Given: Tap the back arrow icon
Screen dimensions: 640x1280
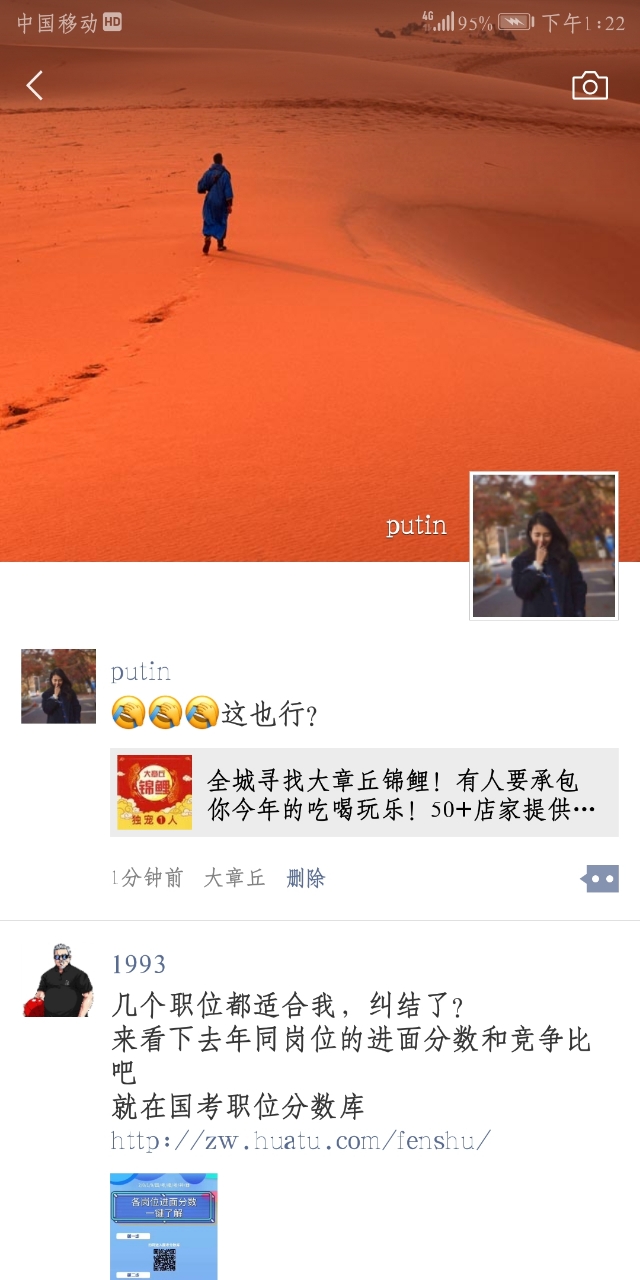Looking at the screenshot, I should pos(35,86).
